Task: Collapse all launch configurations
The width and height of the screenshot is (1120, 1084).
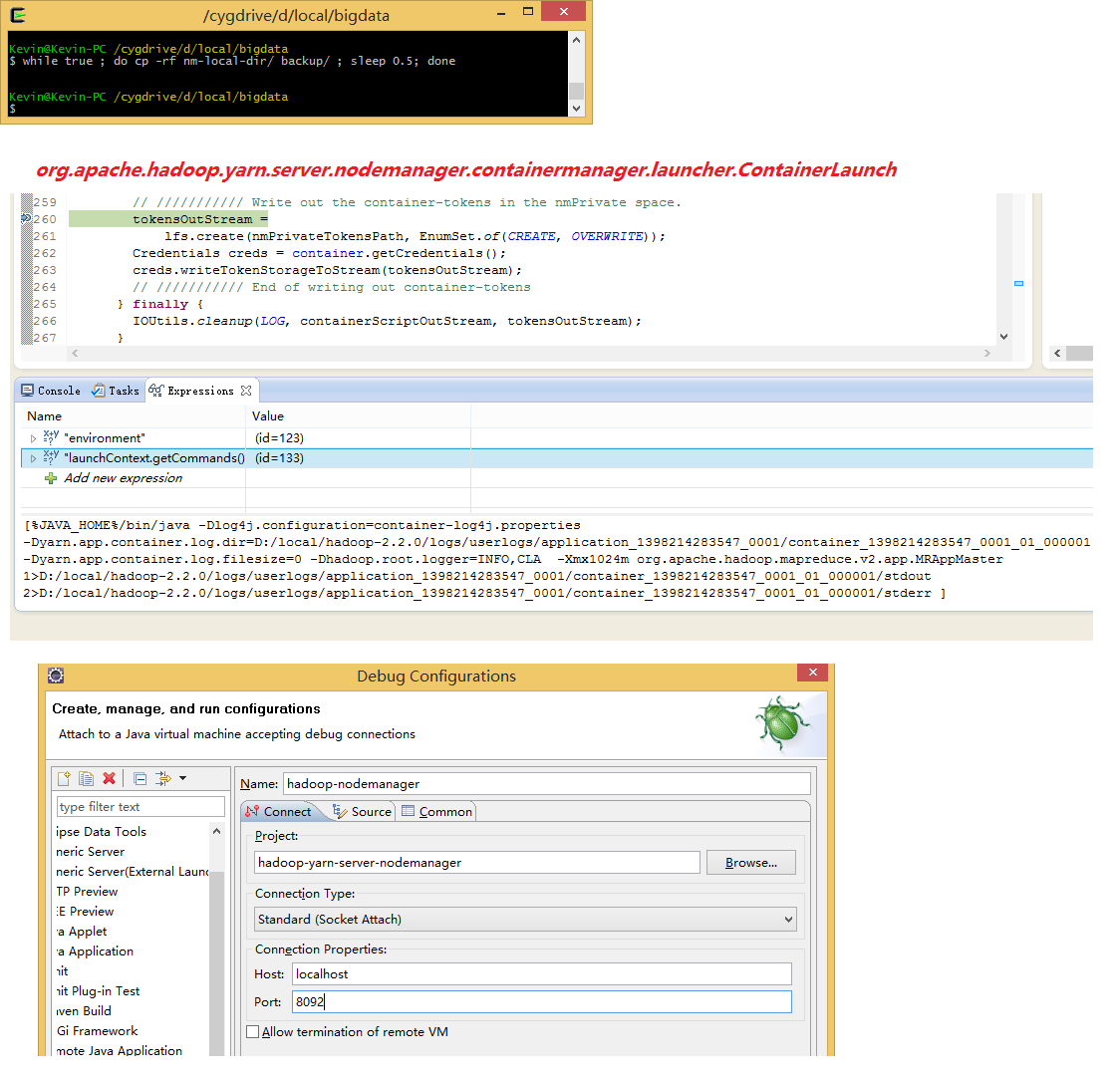Action: (140, 778)
